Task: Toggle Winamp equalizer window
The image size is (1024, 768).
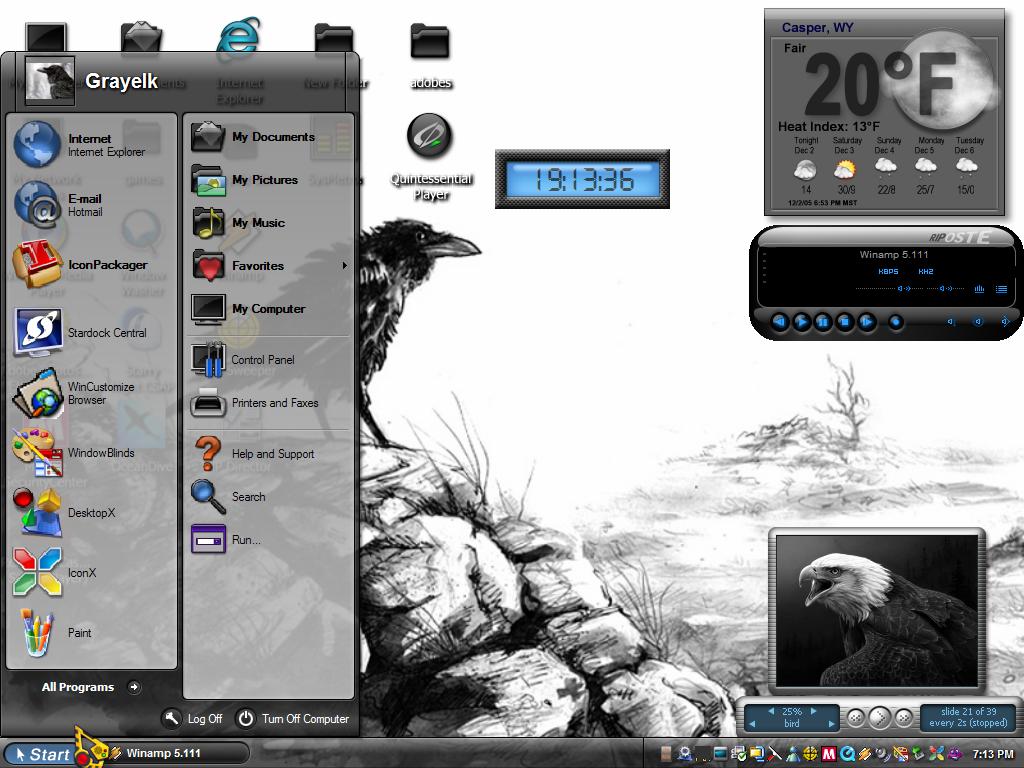Action: click(x=979, y=289)
